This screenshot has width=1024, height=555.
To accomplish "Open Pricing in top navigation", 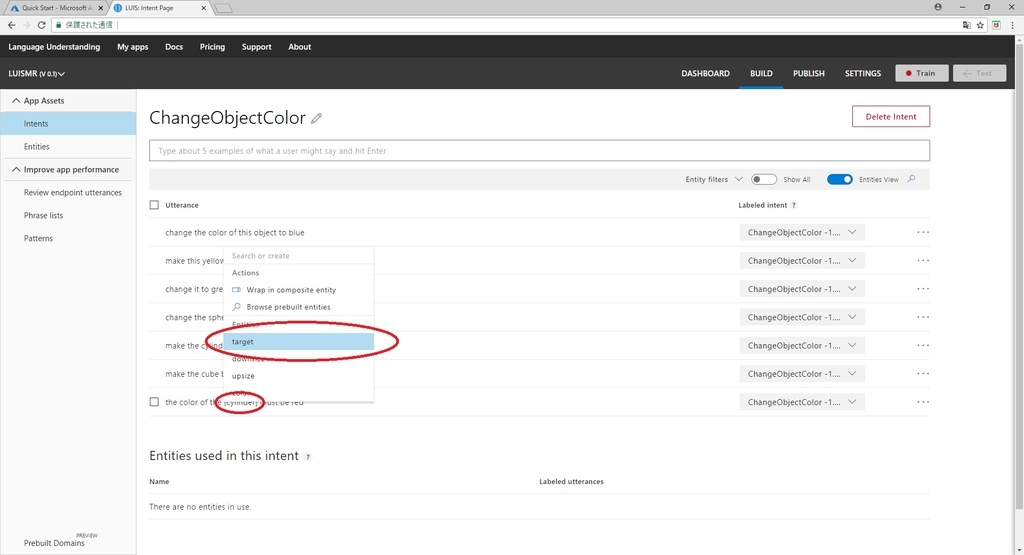I will [212, 47].
